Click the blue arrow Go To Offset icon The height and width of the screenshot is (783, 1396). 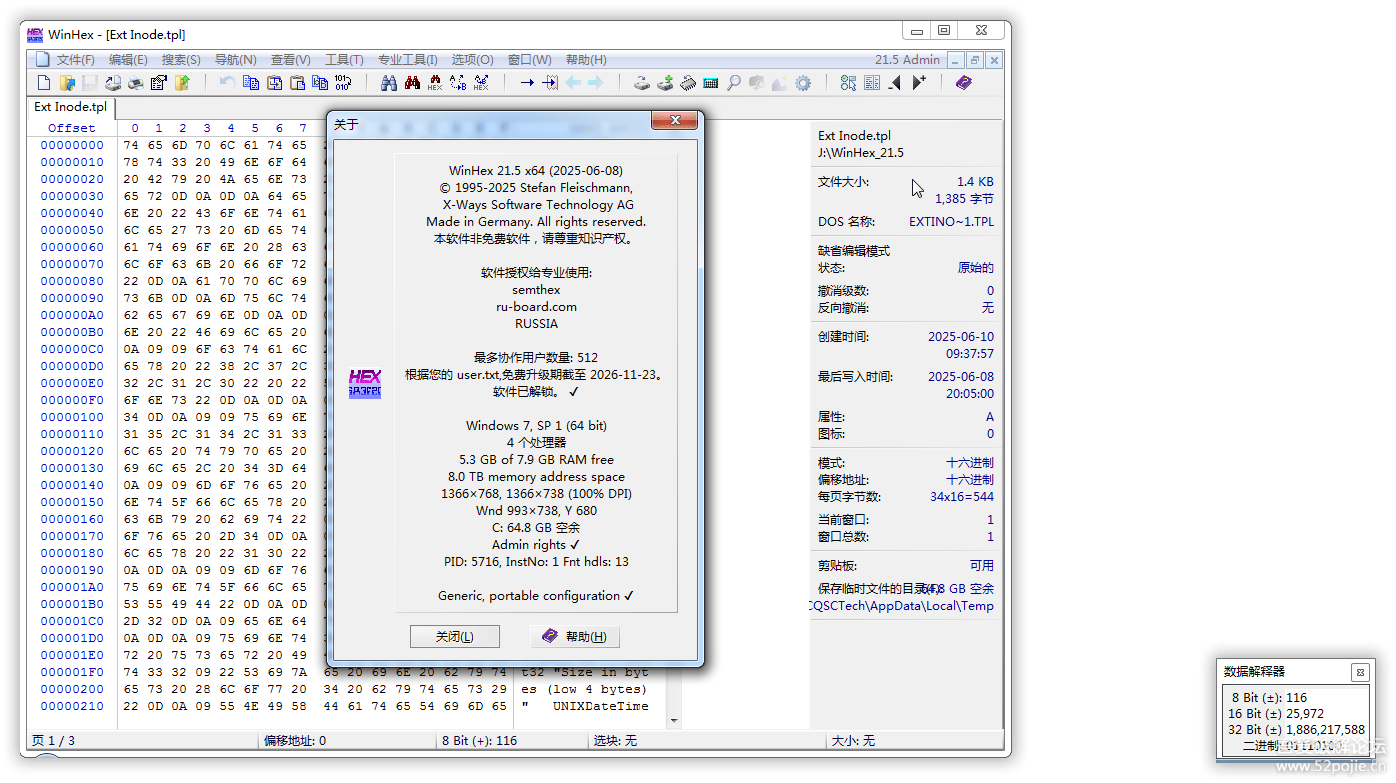tap(527, 83)
